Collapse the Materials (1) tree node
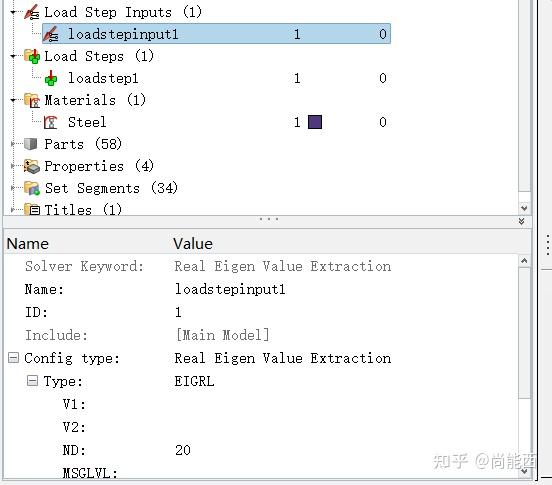This screenshot has height=485, width=552. coord(13,100)
